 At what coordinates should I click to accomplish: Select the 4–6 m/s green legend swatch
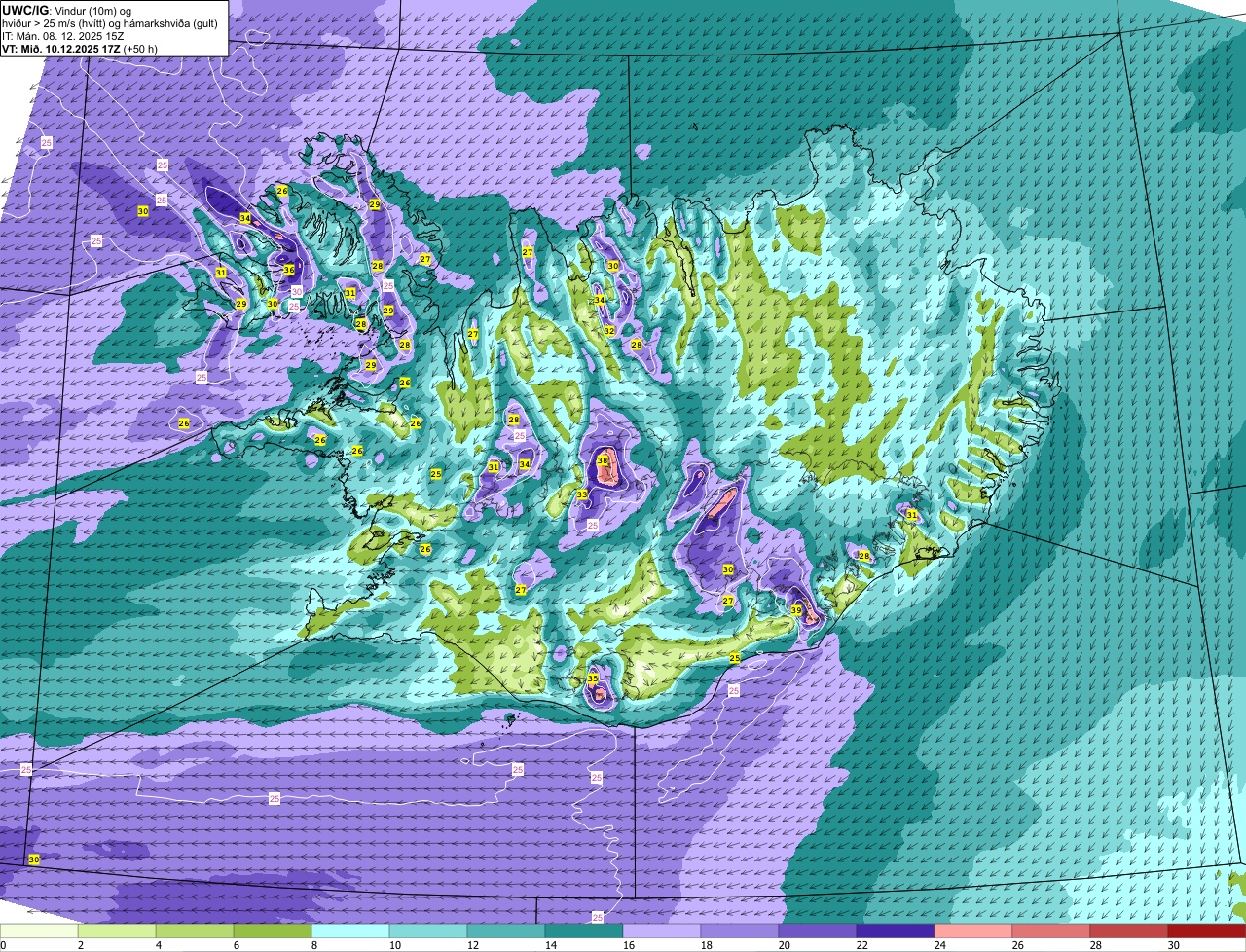(x=195, y=932)
